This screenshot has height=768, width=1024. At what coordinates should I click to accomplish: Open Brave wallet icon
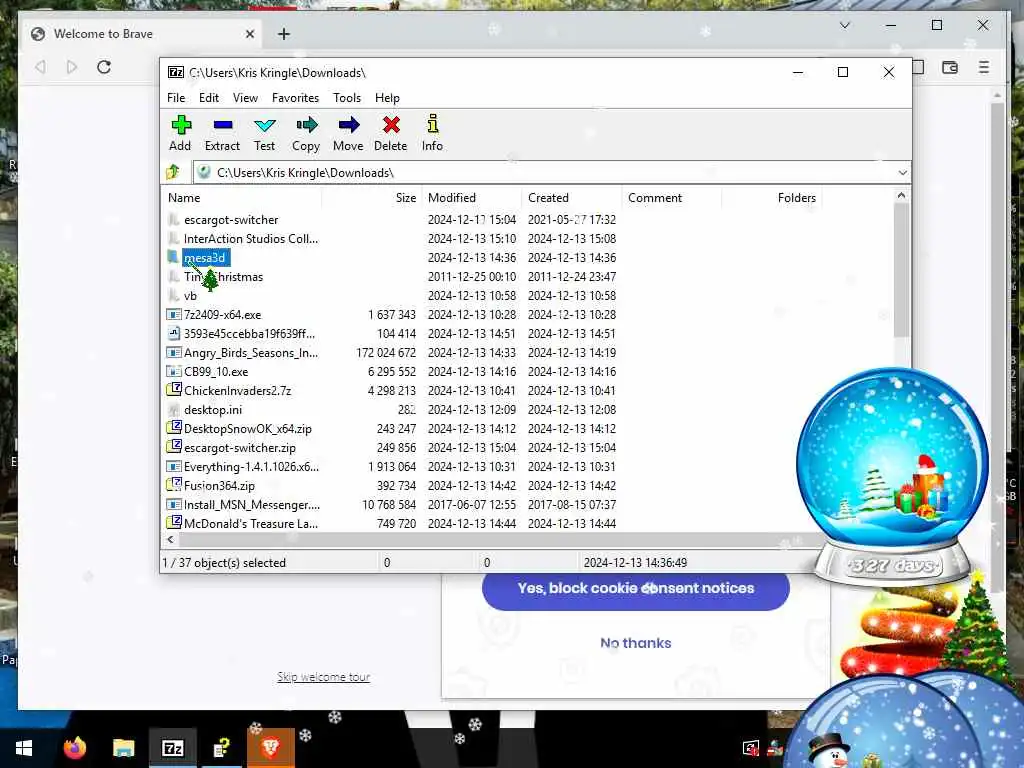[950, 67]
